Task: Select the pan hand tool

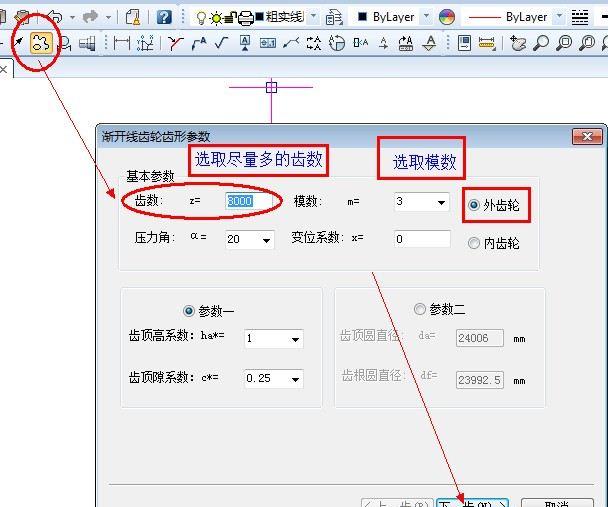Action: tap(518, 43)
